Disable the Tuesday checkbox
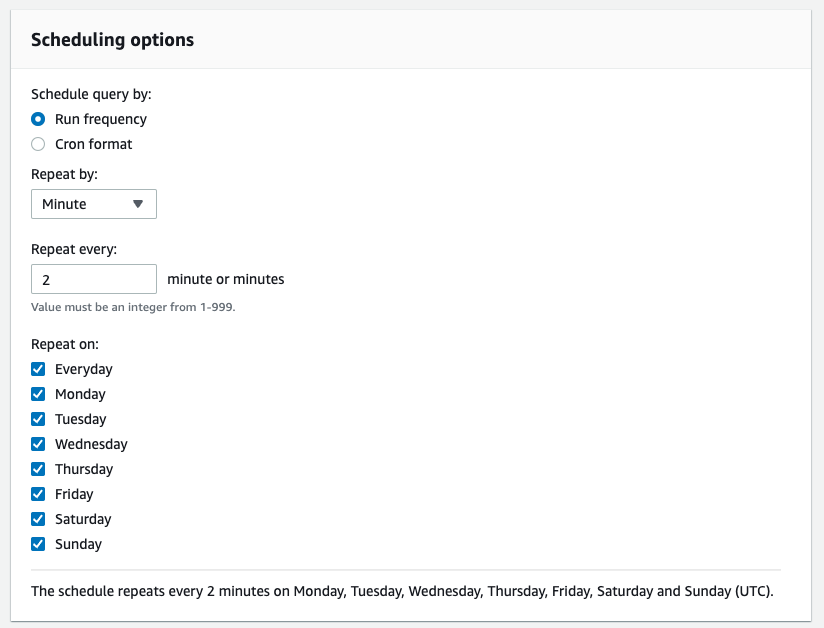Viewport: 824px width, 628px height. coord(38,419)
